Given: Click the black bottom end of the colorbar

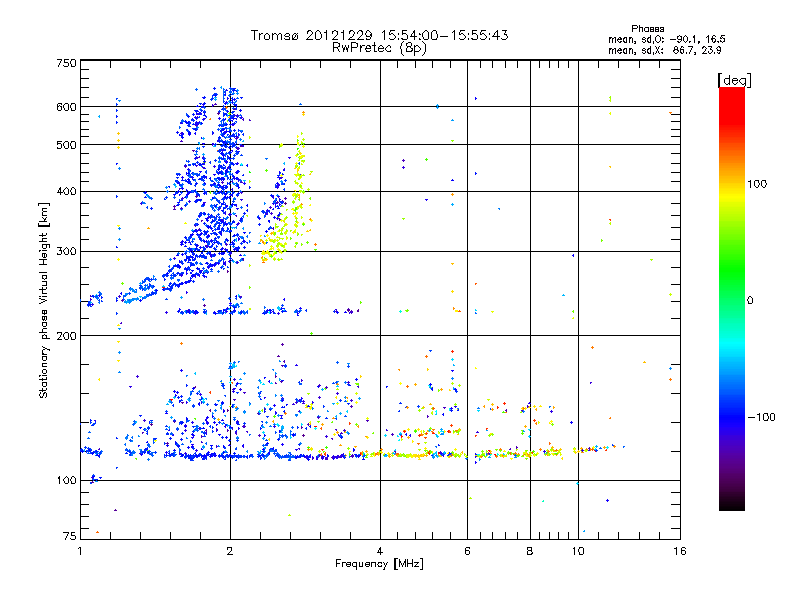Looking at the screenshot, I should click(x=732, y=504).
